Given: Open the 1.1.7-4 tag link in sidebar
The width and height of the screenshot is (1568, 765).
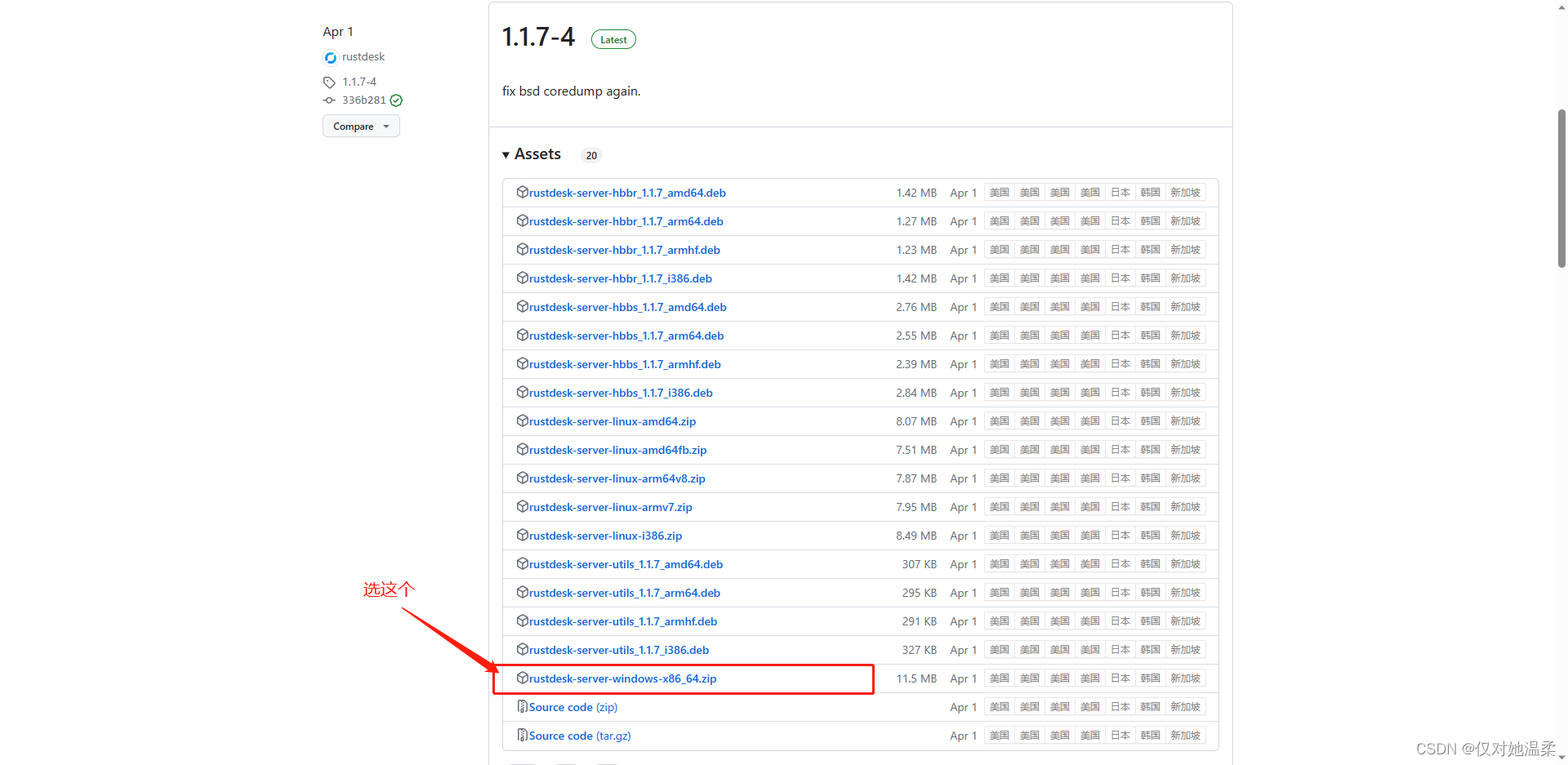Looking at the screenshot, I should [359, 82].
